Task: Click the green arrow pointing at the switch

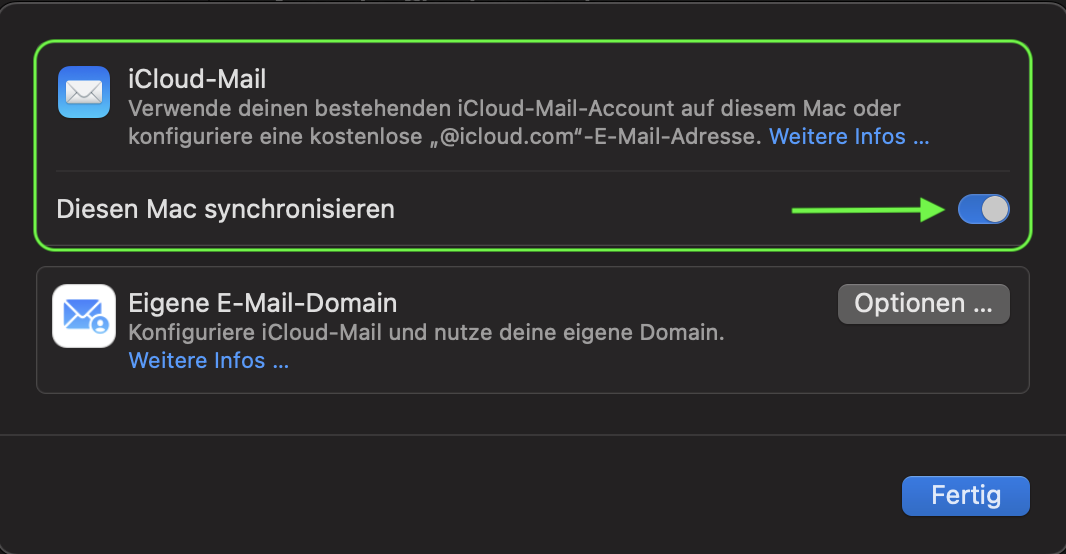Action: [868, 209]
